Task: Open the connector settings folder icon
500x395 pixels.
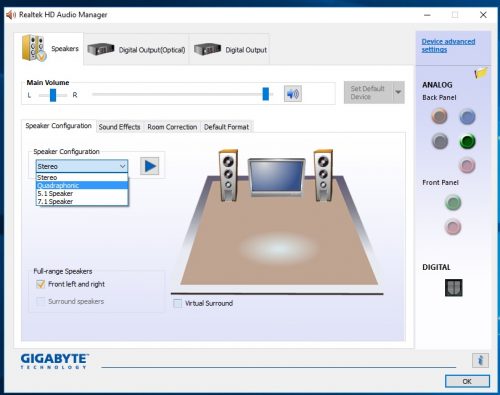Action: [x=481, y=72]
